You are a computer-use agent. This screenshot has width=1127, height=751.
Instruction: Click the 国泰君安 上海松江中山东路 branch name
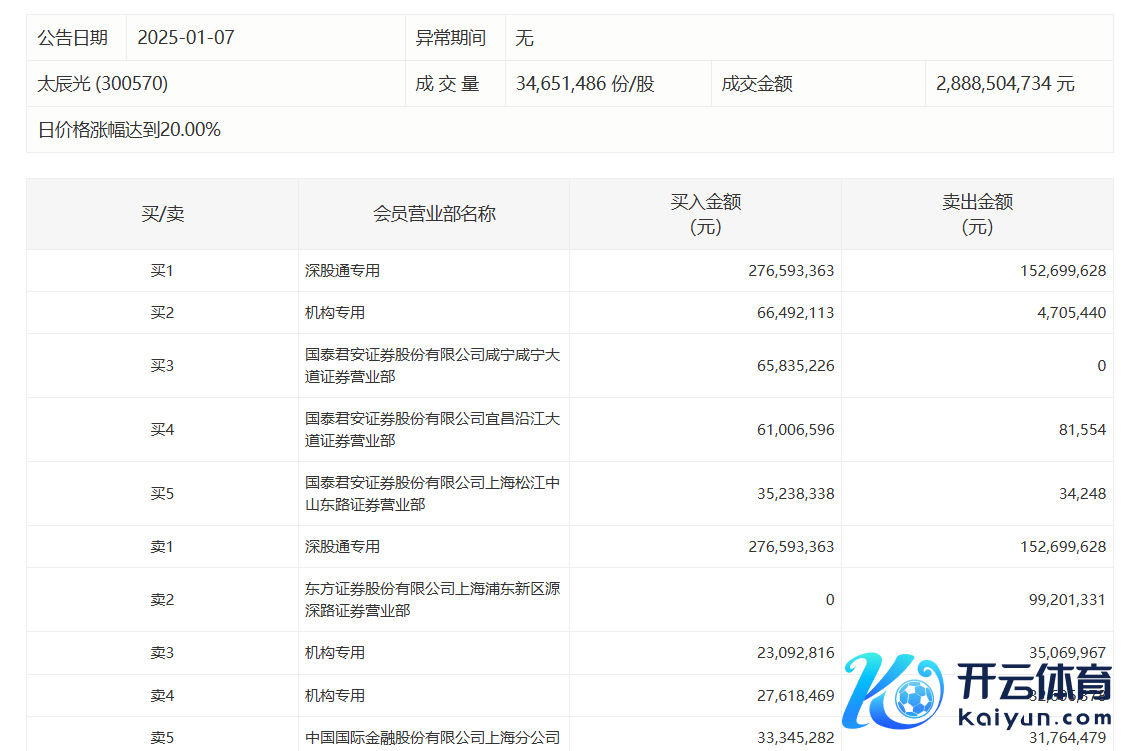432,494
